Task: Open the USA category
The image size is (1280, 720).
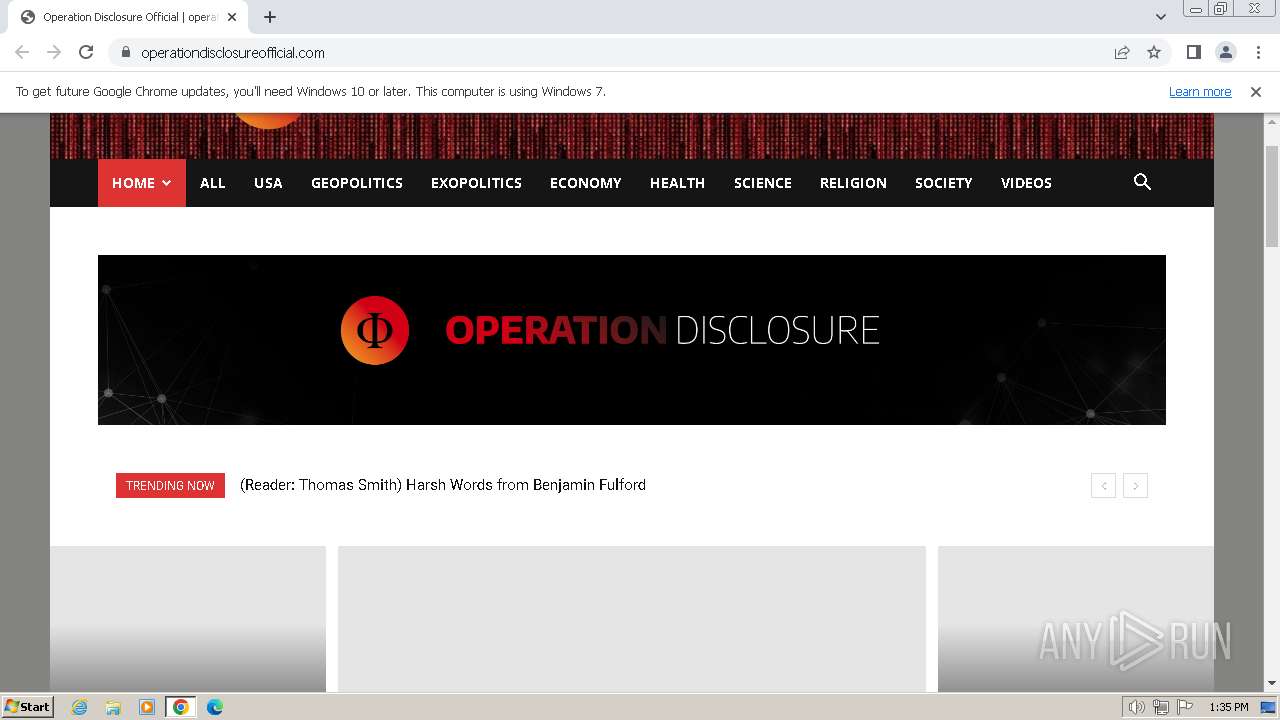Action: [268, 183]
